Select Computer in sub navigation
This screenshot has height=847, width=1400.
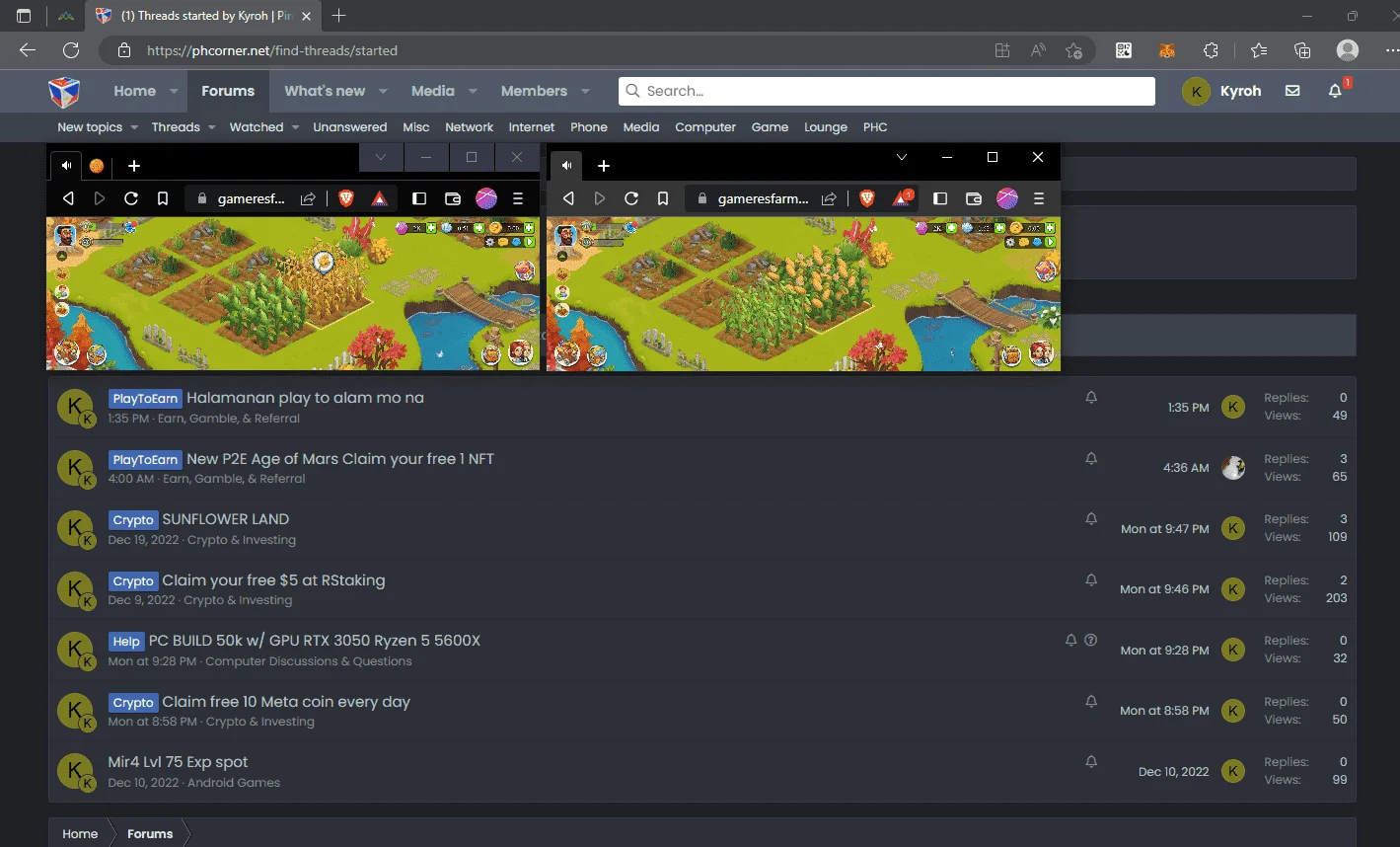pos(705,127)
